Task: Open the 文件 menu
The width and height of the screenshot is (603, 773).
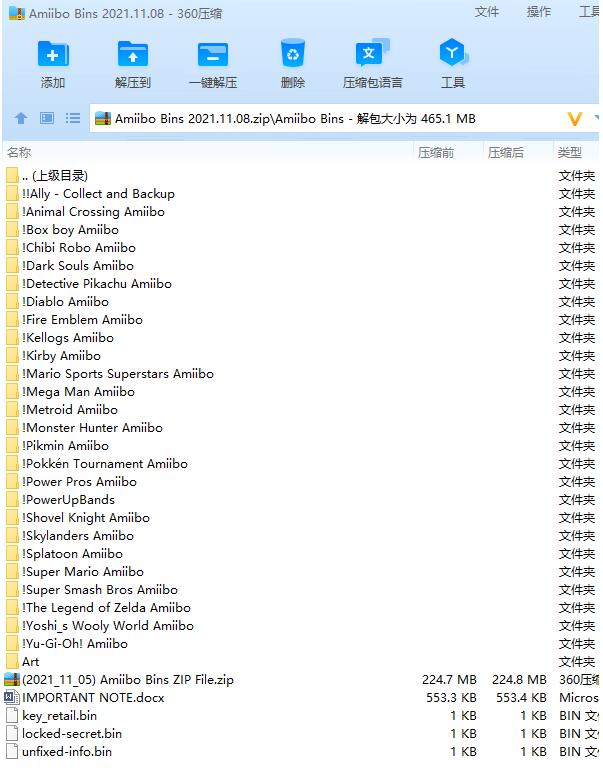Action: (486, 12)
